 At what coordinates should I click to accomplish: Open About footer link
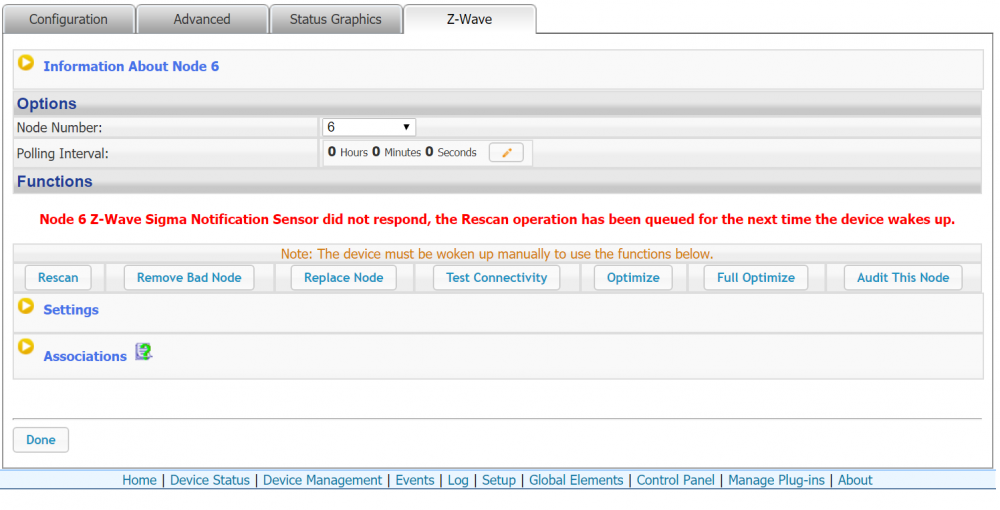[x=855, y=480]
